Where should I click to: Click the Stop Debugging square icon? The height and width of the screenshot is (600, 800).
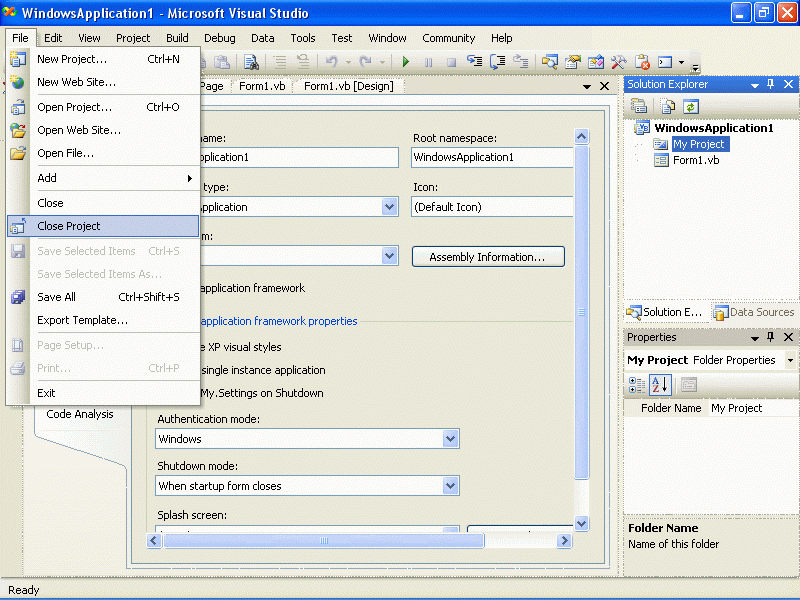[451, 62]
